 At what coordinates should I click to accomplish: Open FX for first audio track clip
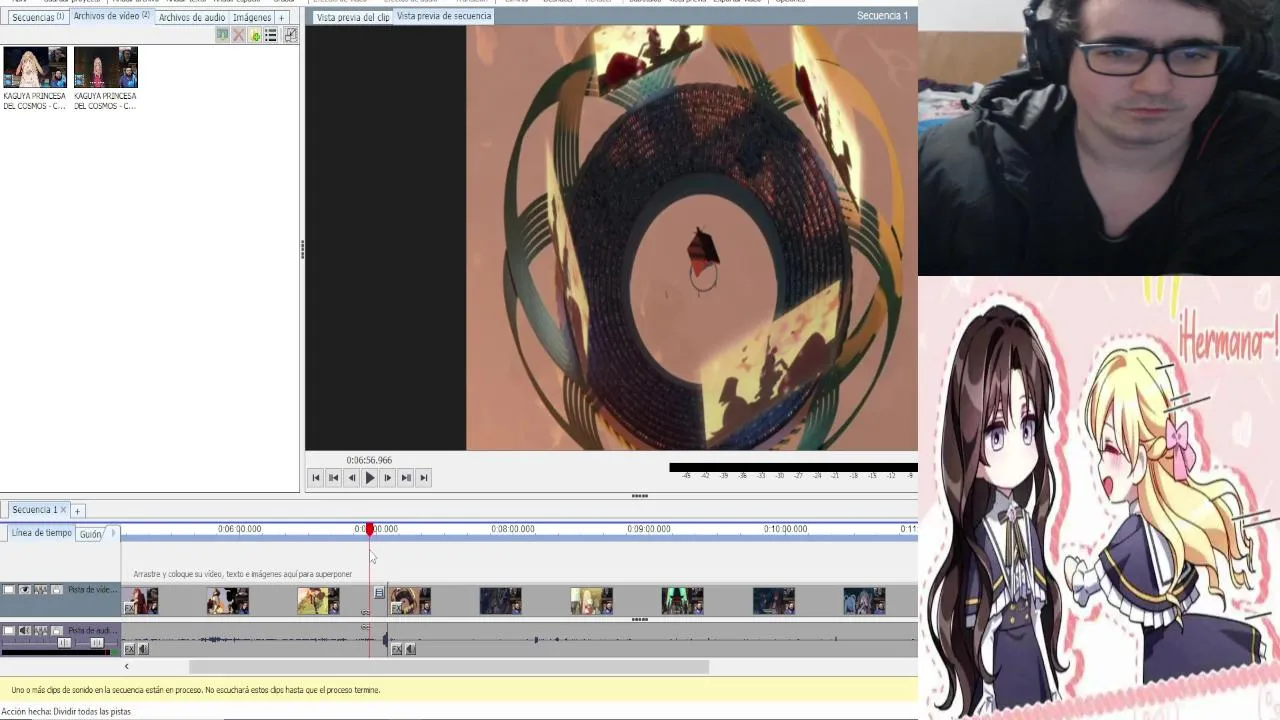[130, 649]
